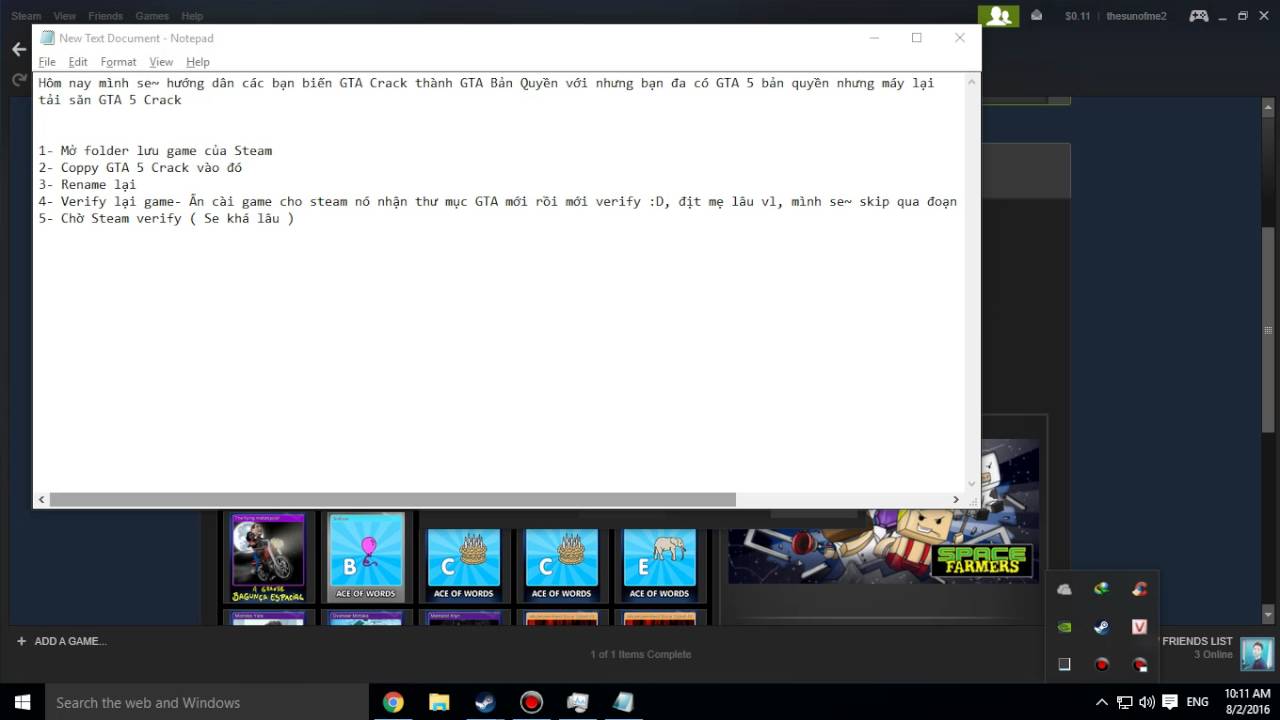Click the white square tray icon

[x=1064, y=664]
